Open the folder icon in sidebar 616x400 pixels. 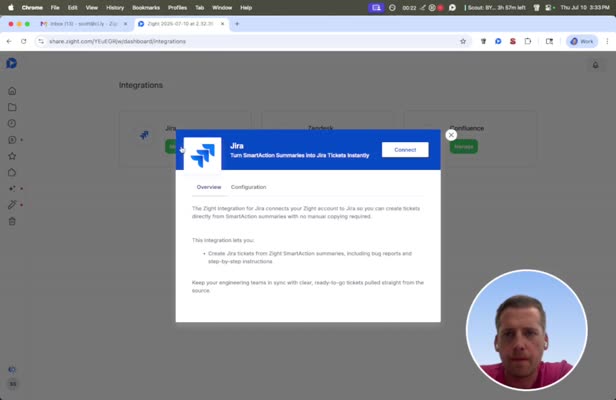pyautogui.click(x=12, y=107)
